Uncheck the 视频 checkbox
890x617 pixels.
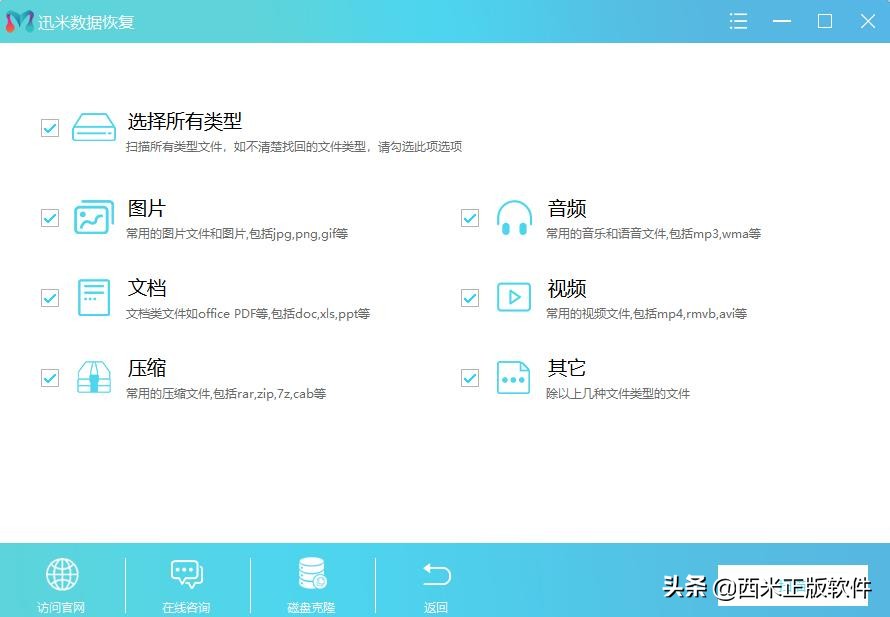click(469, 297)
